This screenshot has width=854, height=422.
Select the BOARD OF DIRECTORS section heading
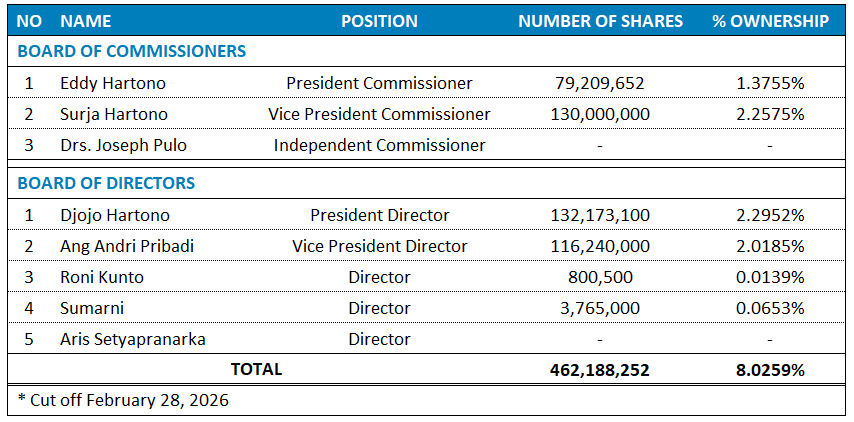click(x=106, y=183)
